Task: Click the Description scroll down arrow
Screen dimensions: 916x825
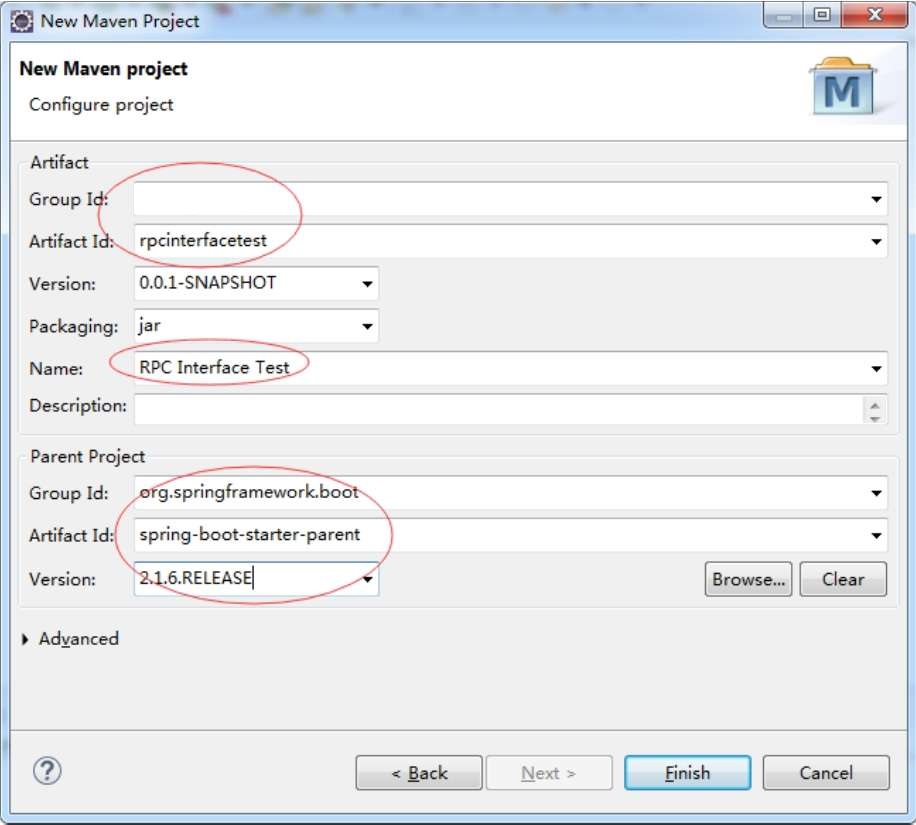Action: point(875,417)
